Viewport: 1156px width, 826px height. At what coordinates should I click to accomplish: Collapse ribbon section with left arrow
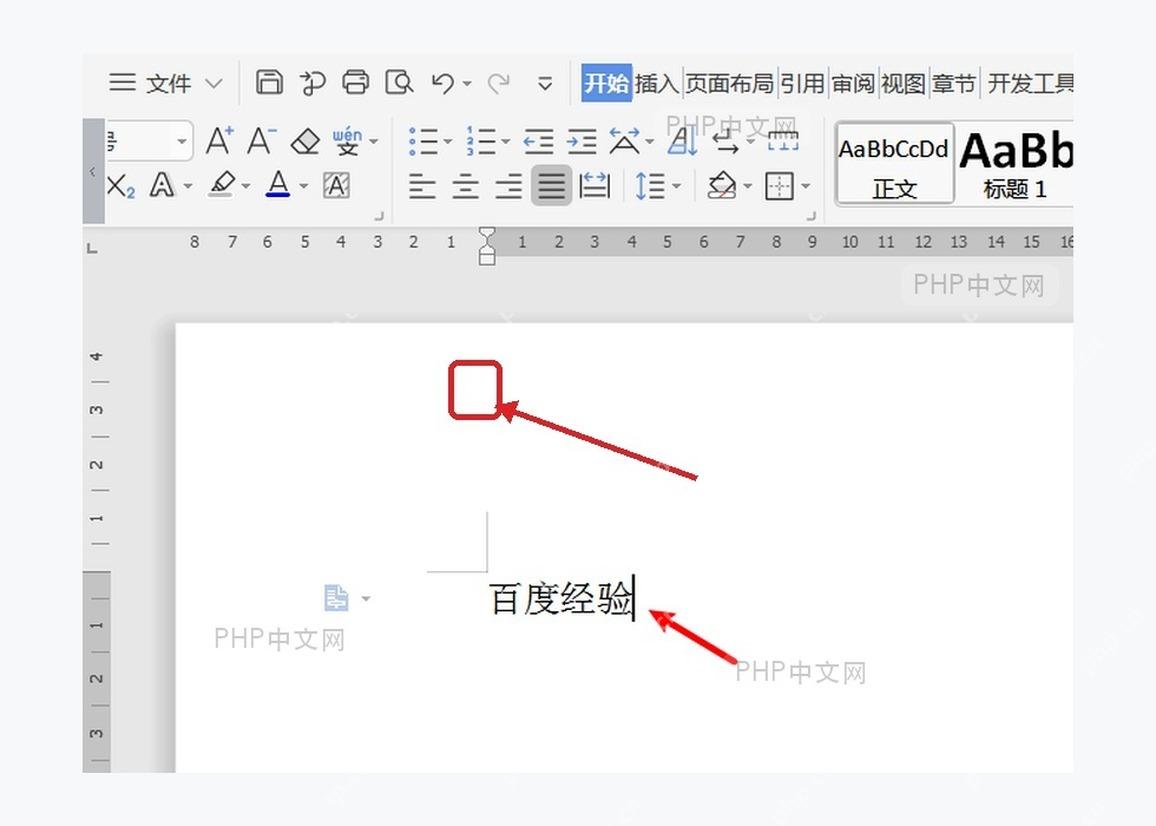(x=93, y=171)
